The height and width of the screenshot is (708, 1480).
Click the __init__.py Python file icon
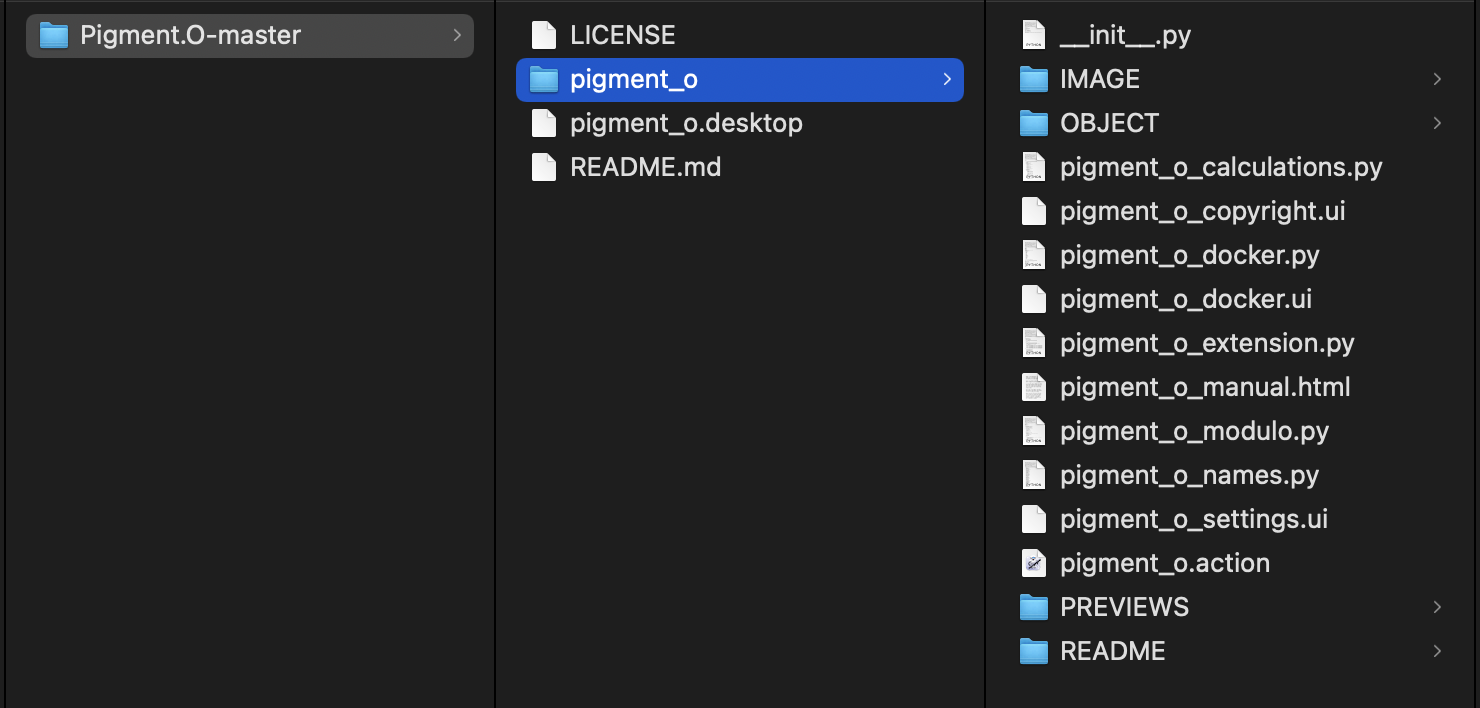click(x=1033, y=35)
